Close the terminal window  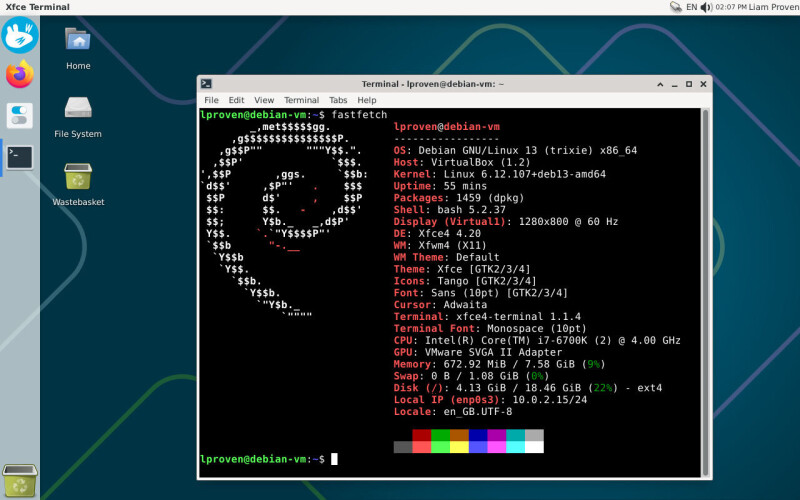tap(703, 84)
